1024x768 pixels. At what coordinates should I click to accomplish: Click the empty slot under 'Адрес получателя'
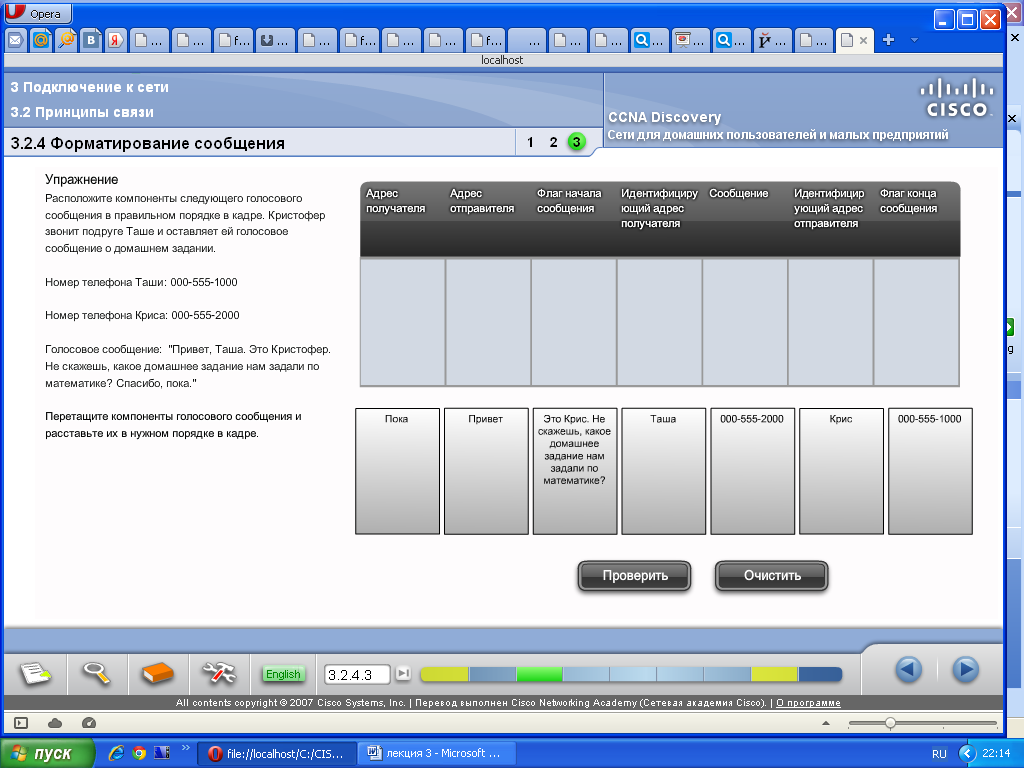(x=403, y=322)
